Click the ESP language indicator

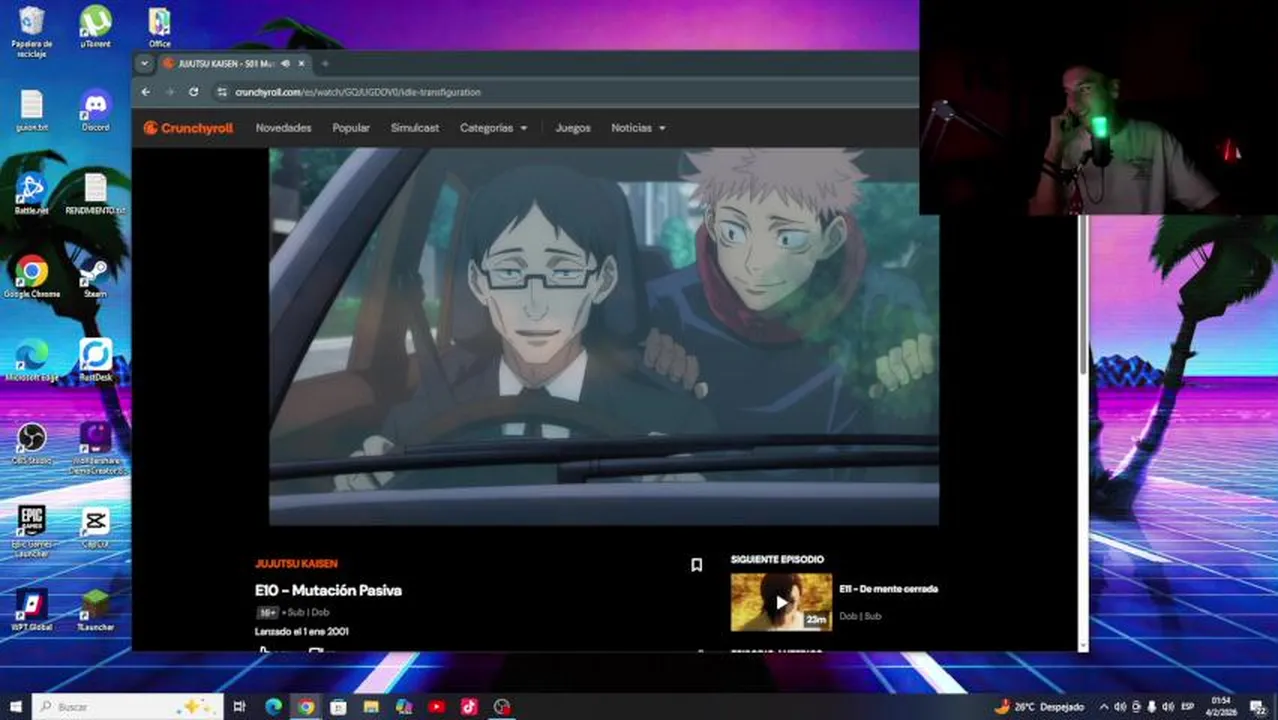point(1188,707)
